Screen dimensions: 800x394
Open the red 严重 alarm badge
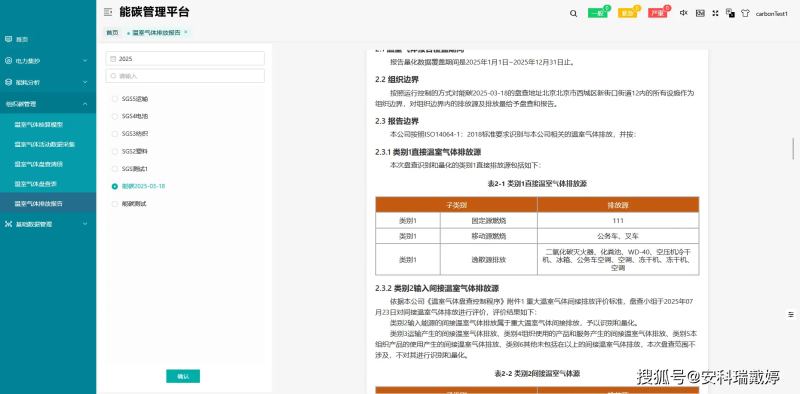tap(658, 13)
